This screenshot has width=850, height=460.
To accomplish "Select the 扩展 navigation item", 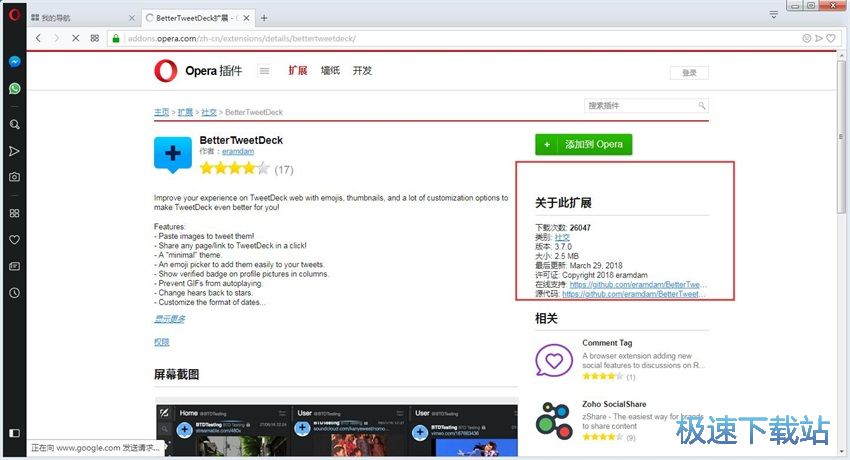I will (298, 70).
